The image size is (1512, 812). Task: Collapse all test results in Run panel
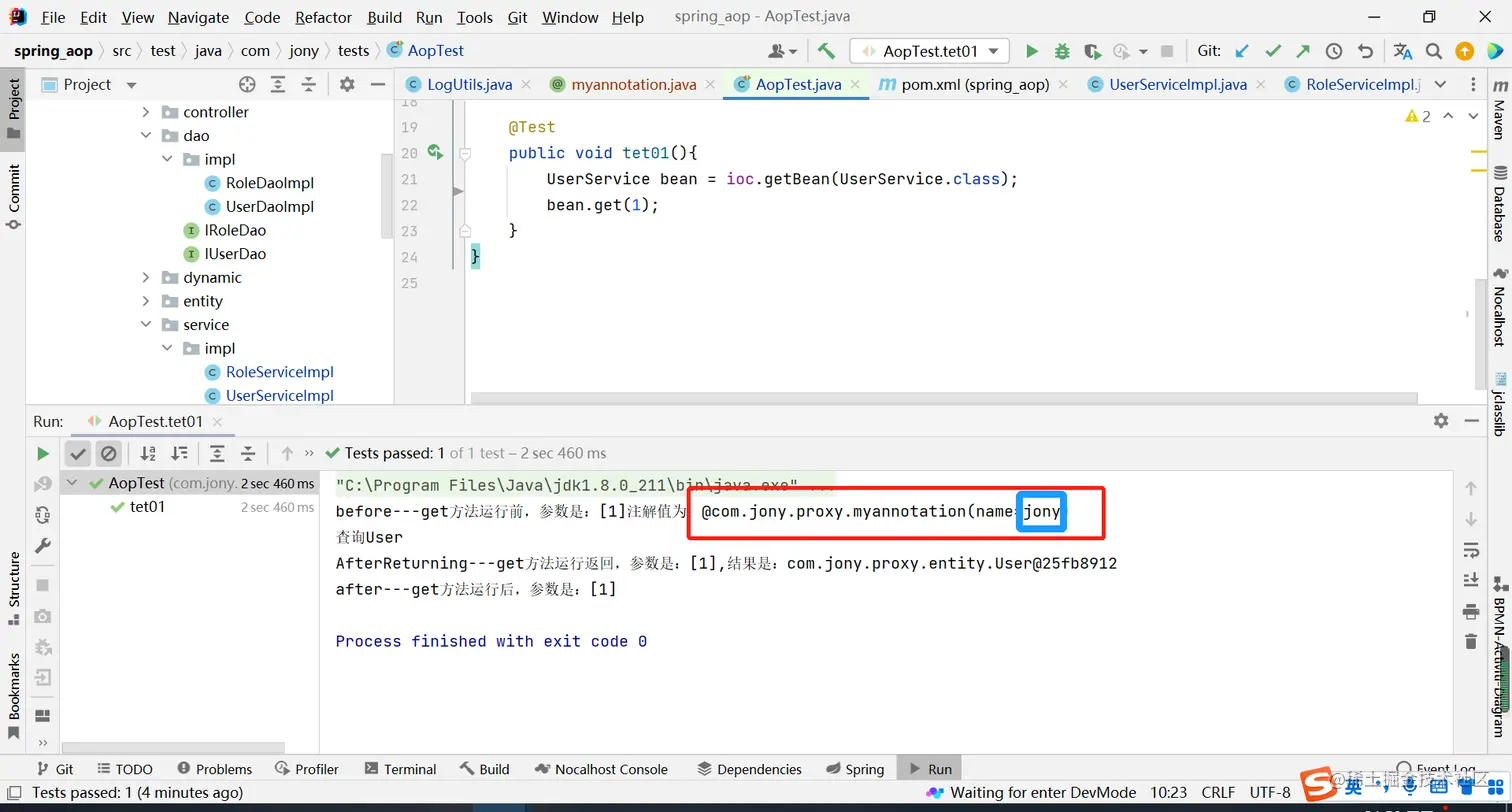(x=248, y=453)
